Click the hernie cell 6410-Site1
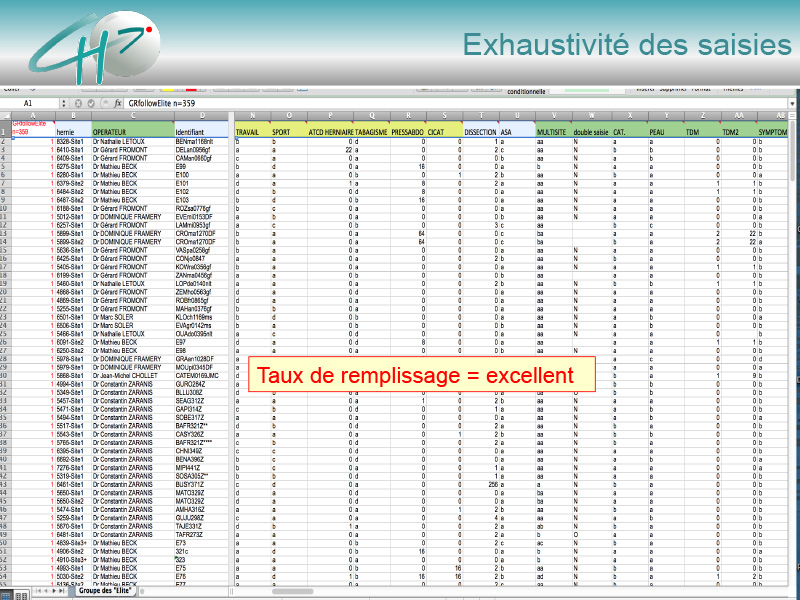 73,150
